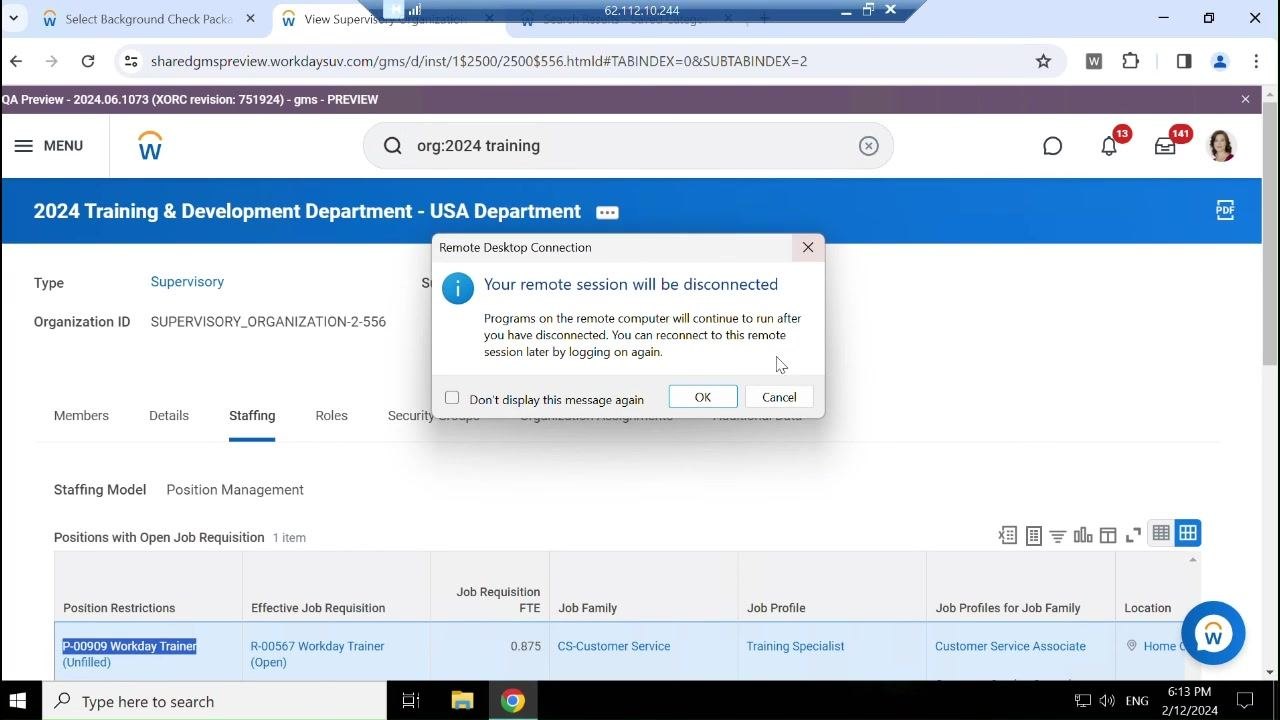Bookmark this page with the star icon
The height and width of the screenshot is (720, 1280).
(x=1043, y=61)
